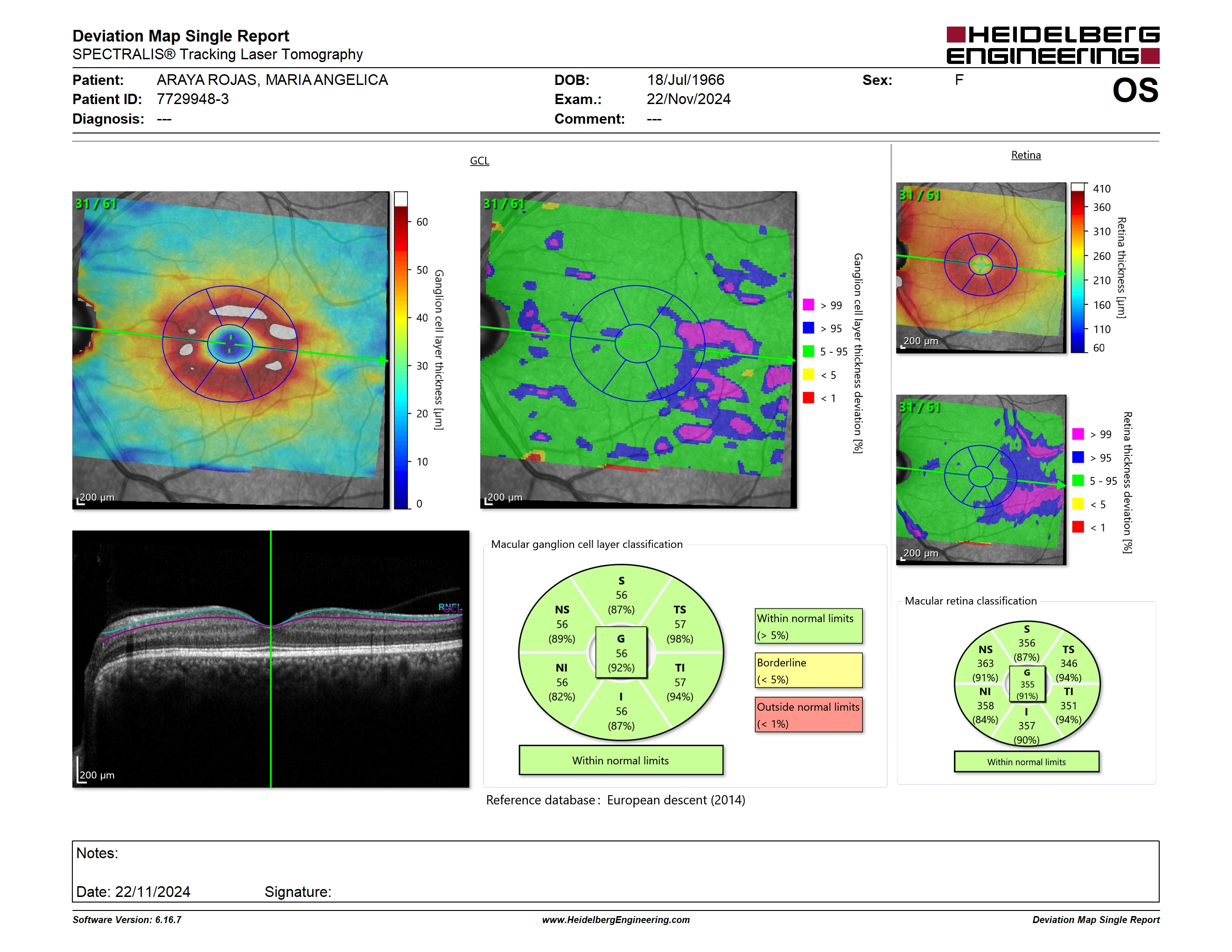
Task: Click retina sector NS value 363 (91%)
Action: [986, 671]
